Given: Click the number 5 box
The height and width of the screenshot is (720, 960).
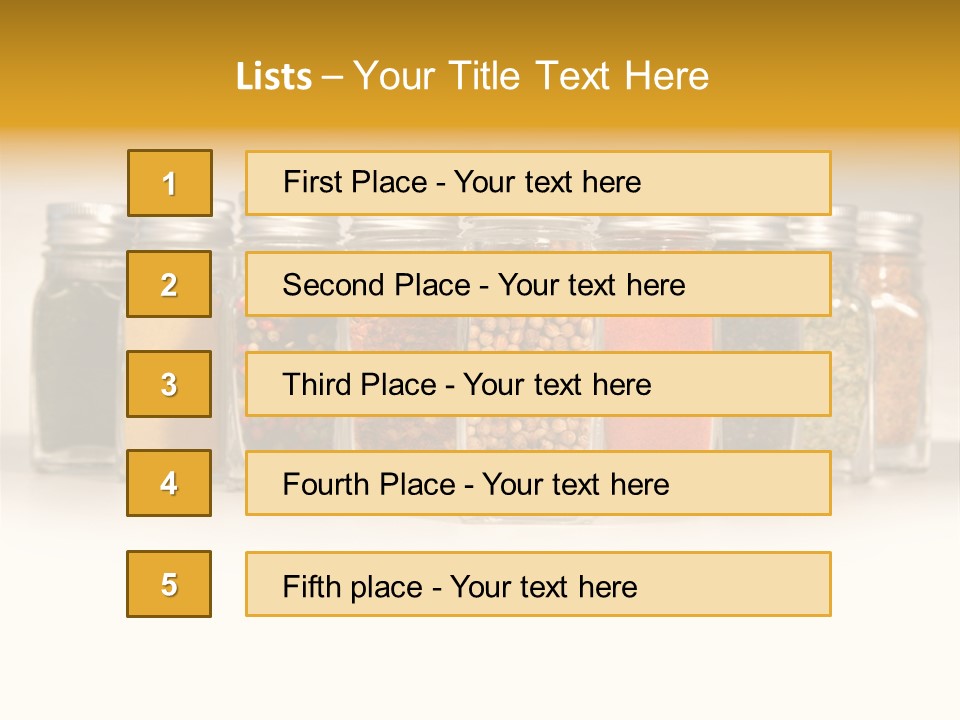Looking at the screenshot, I should pyautogui.click(x=169, y=584).
